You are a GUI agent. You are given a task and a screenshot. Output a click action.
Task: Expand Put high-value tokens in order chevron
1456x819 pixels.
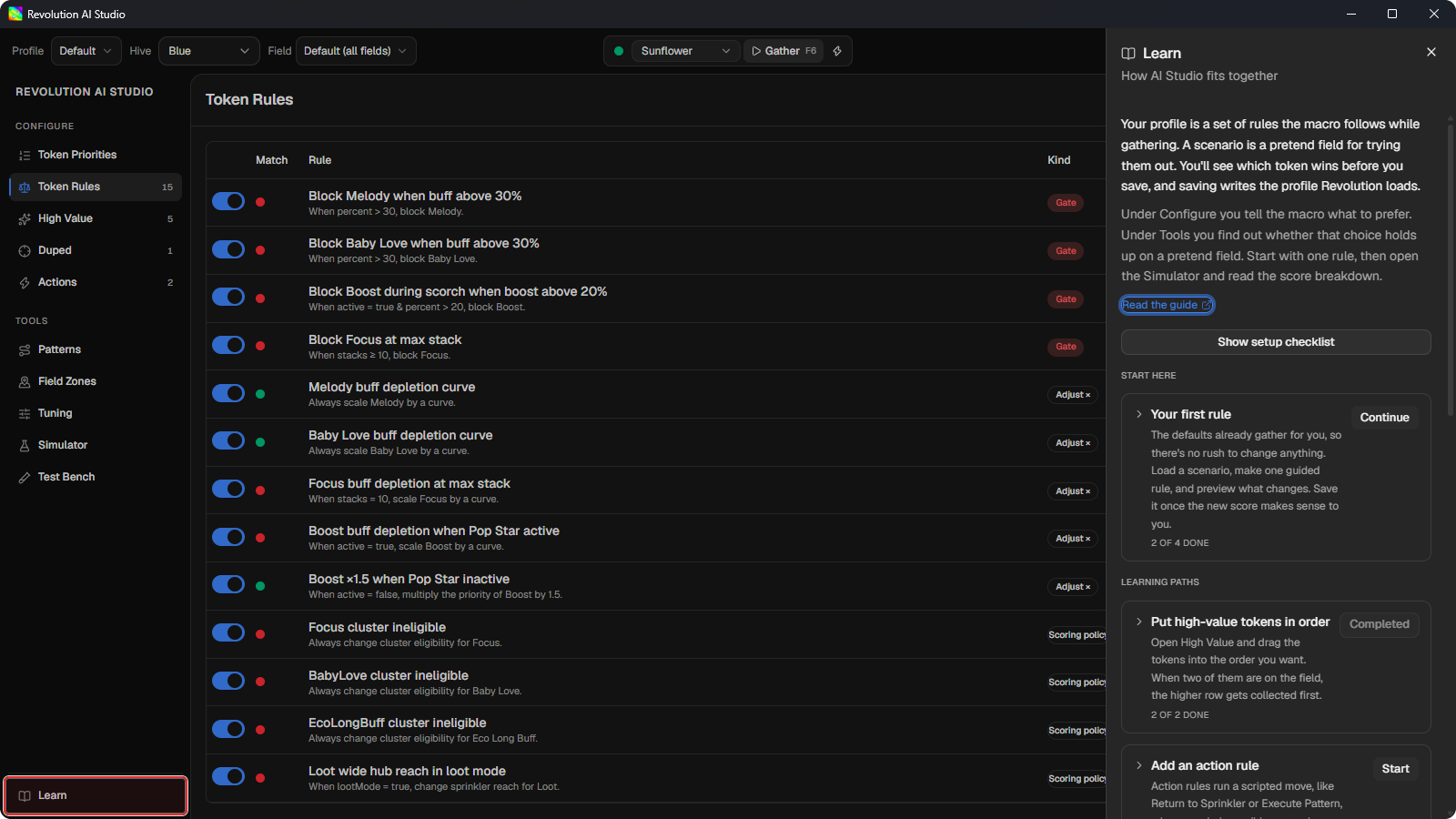tap(1138, 622)
